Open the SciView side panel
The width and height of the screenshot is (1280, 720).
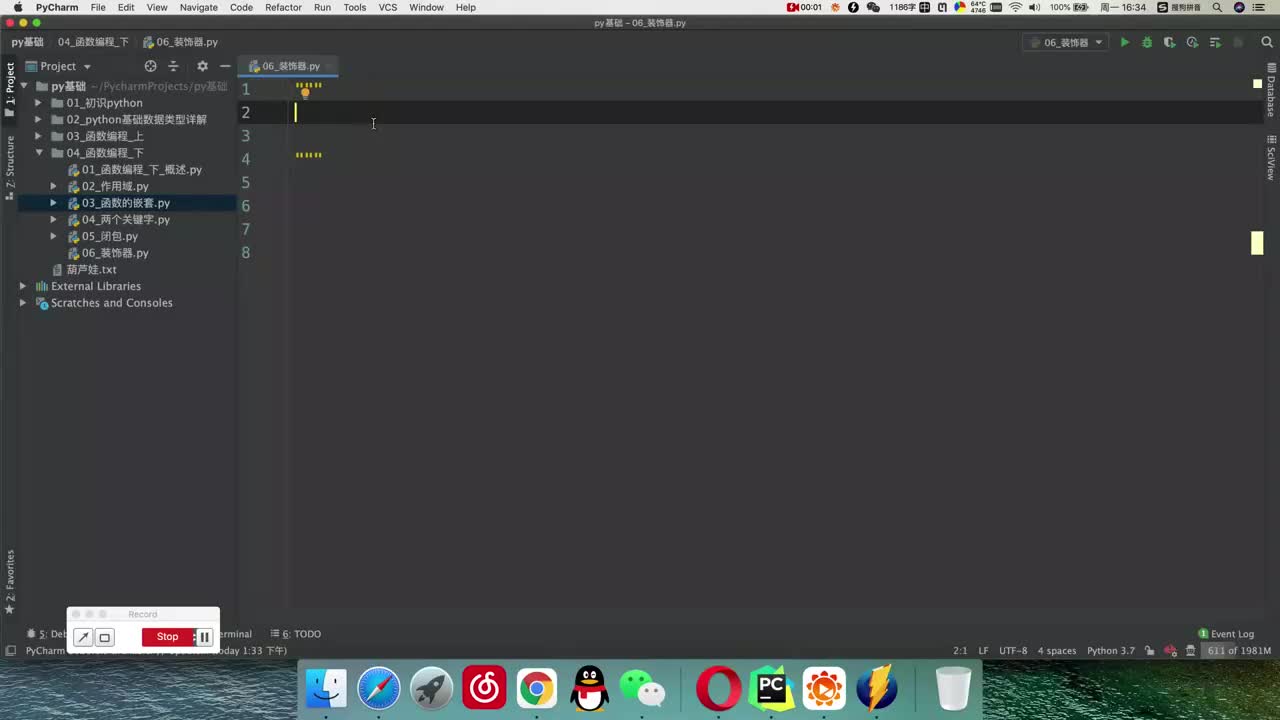pyautogui.click(x=1271, y=157)
